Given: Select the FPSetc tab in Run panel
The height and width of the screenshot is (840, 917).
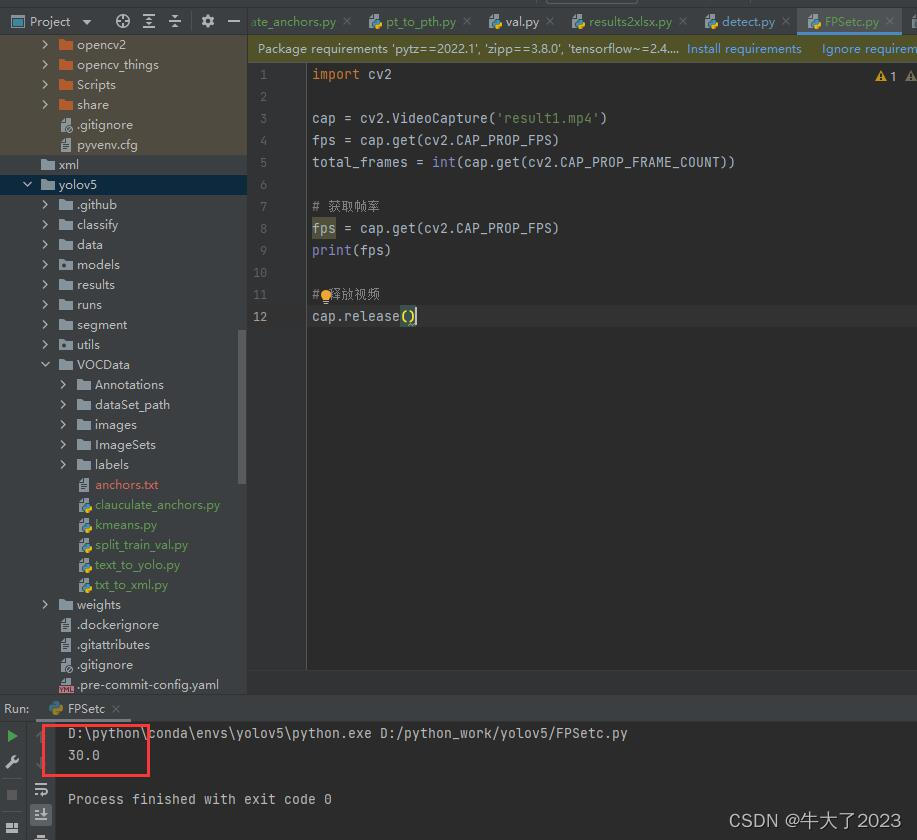Looking at the screenshot, I should click(x=85, y=708).
